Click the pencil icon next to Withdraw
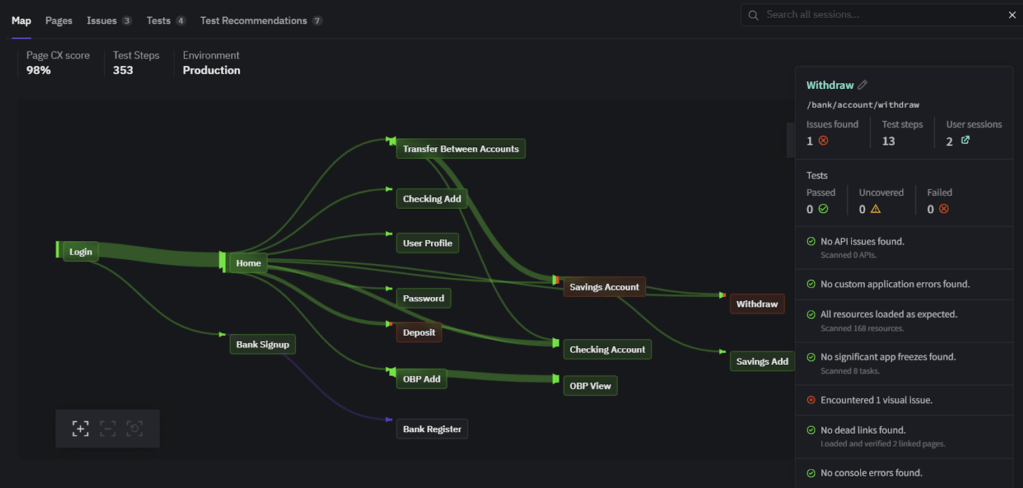This screenshot has width=1023, height=488. click(x=863, y=85)
